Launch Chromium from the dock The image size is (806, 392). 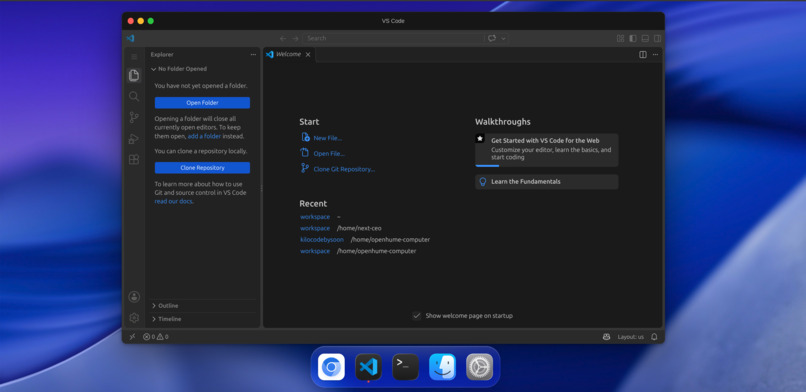[332, 367]
